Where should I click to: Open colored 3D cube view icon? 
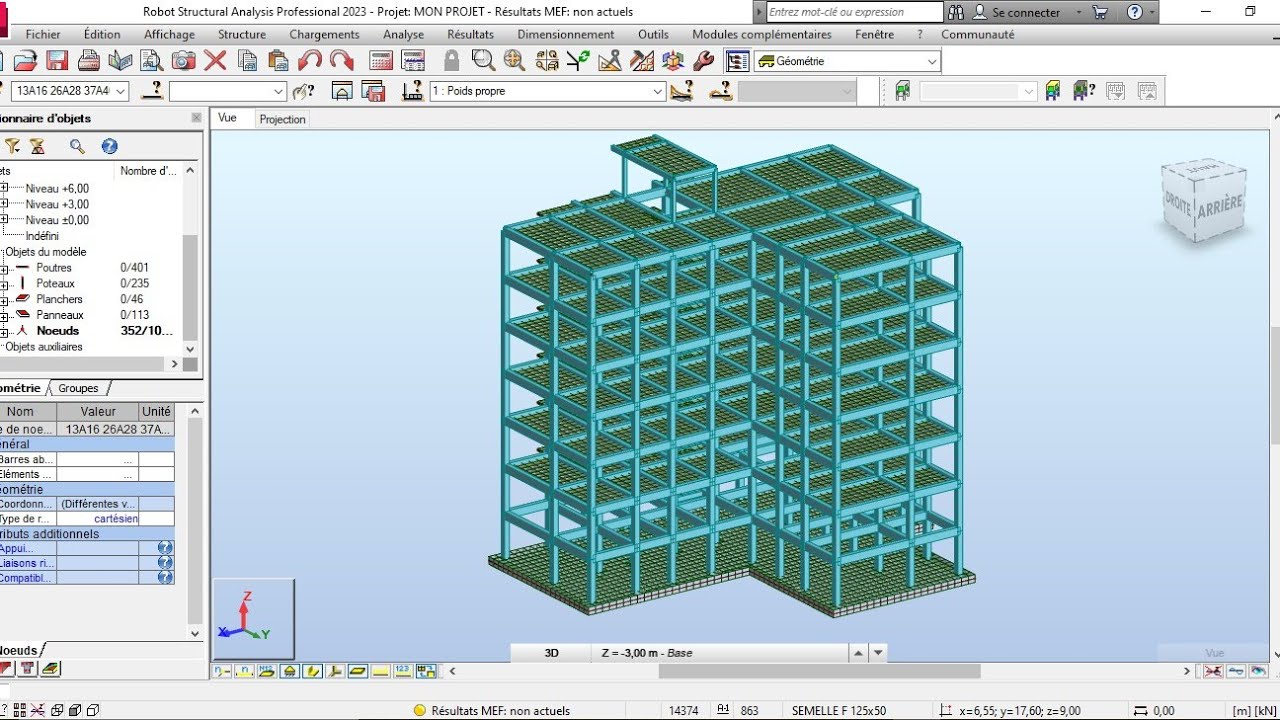click(x=673, y=60)
